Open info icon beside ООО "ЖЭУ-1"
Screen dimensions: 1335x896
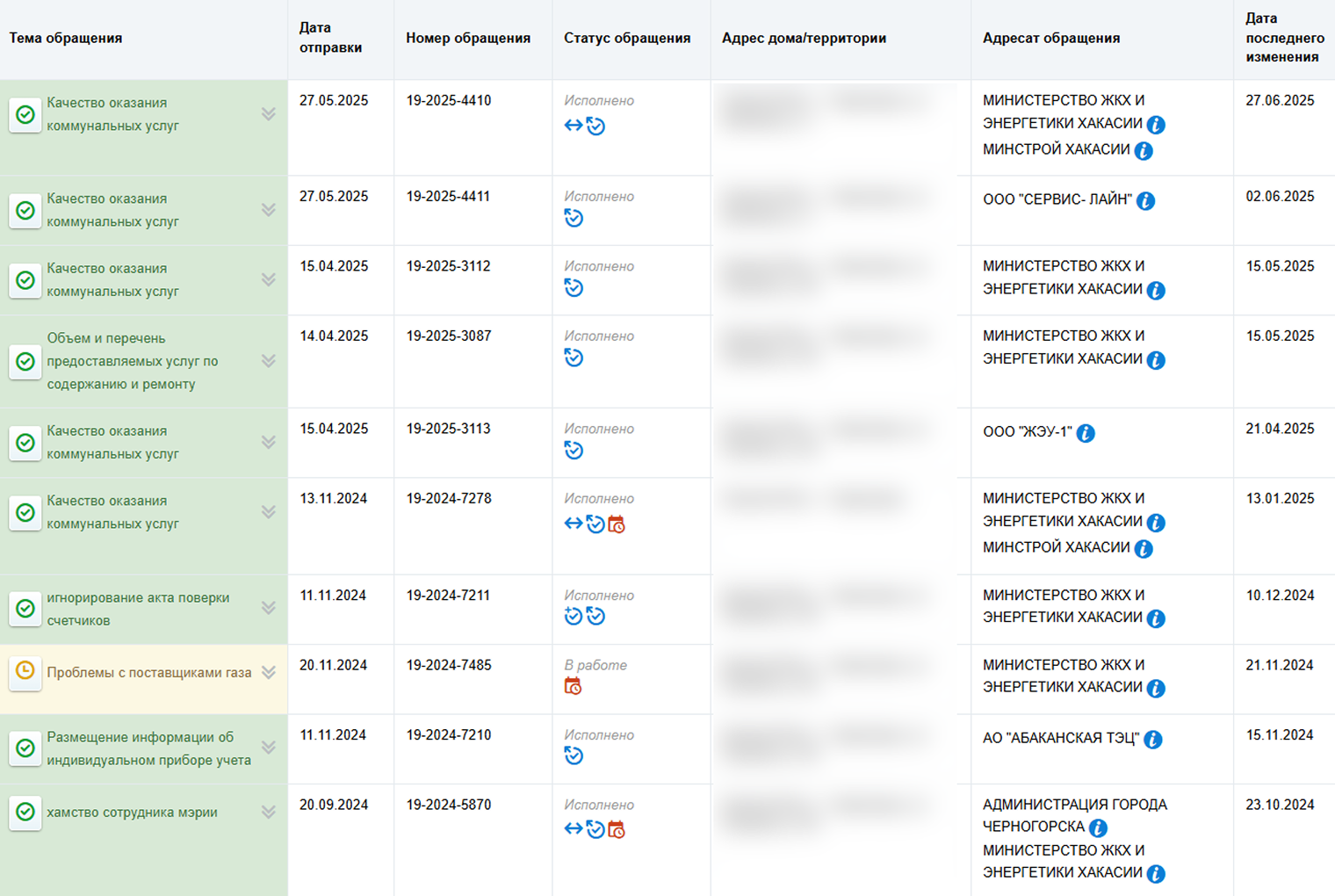pyautogui.click(x=1086, y=433)
